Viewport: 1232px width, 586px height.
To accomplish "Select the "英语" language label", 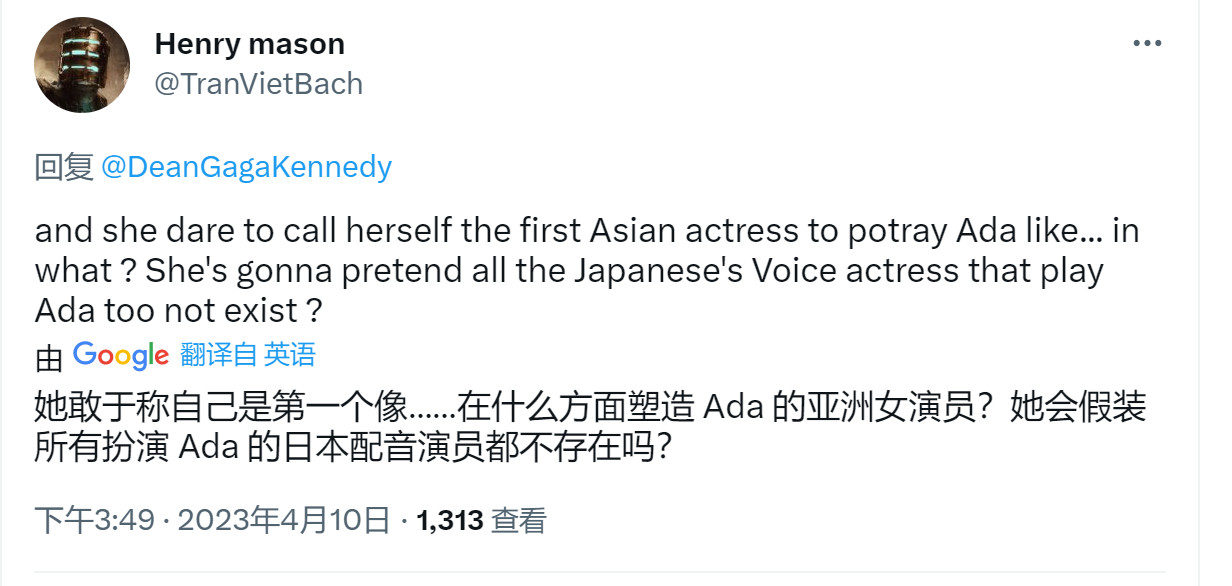I will (x=290, y=355).
